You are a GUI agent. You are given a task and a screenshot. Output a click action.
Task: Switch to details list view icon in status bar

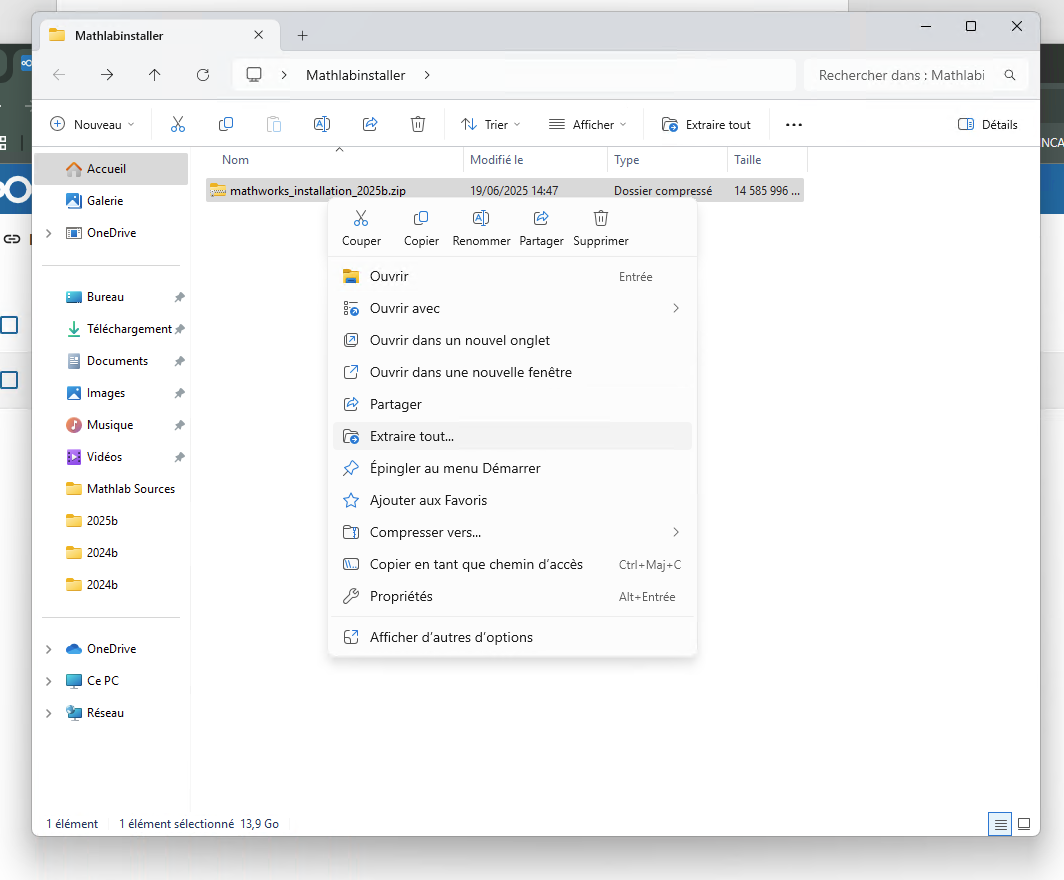pos(1000,824)
